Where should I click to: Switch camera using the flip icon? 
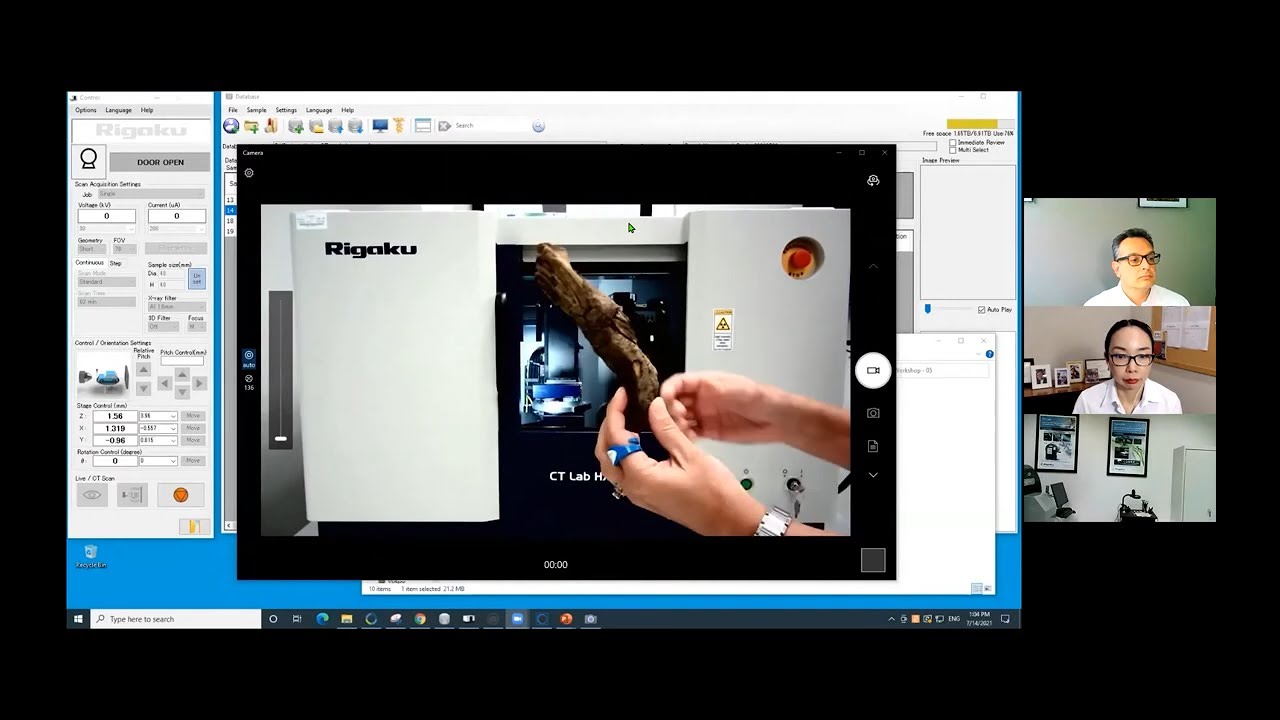point(873,181)
